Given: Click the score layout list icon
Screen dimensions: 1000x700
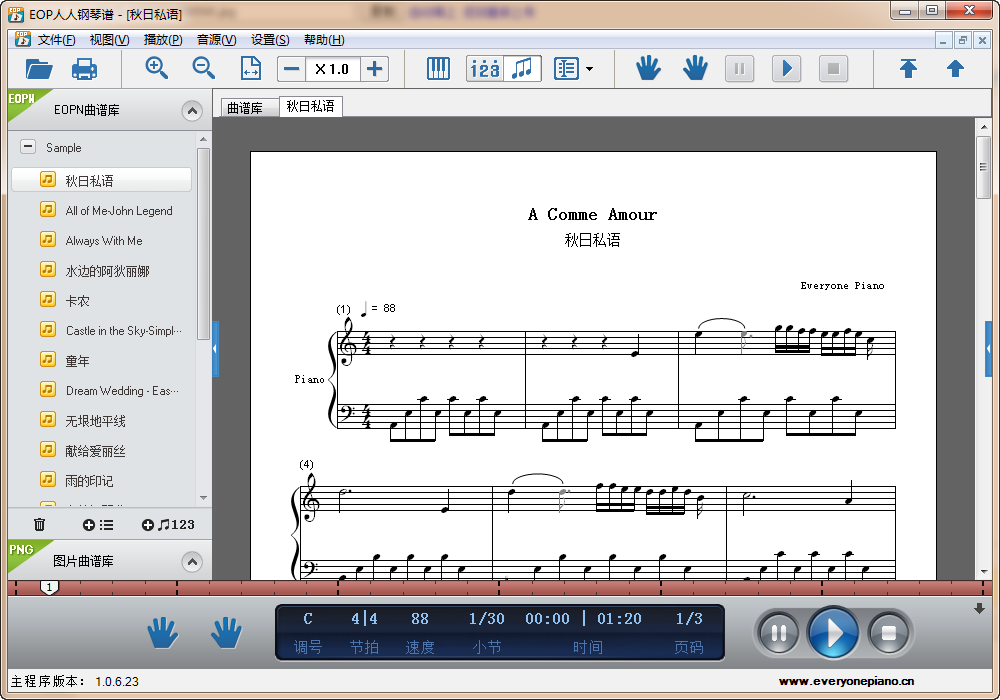Looking at the screenshot, I should (566, 68).
